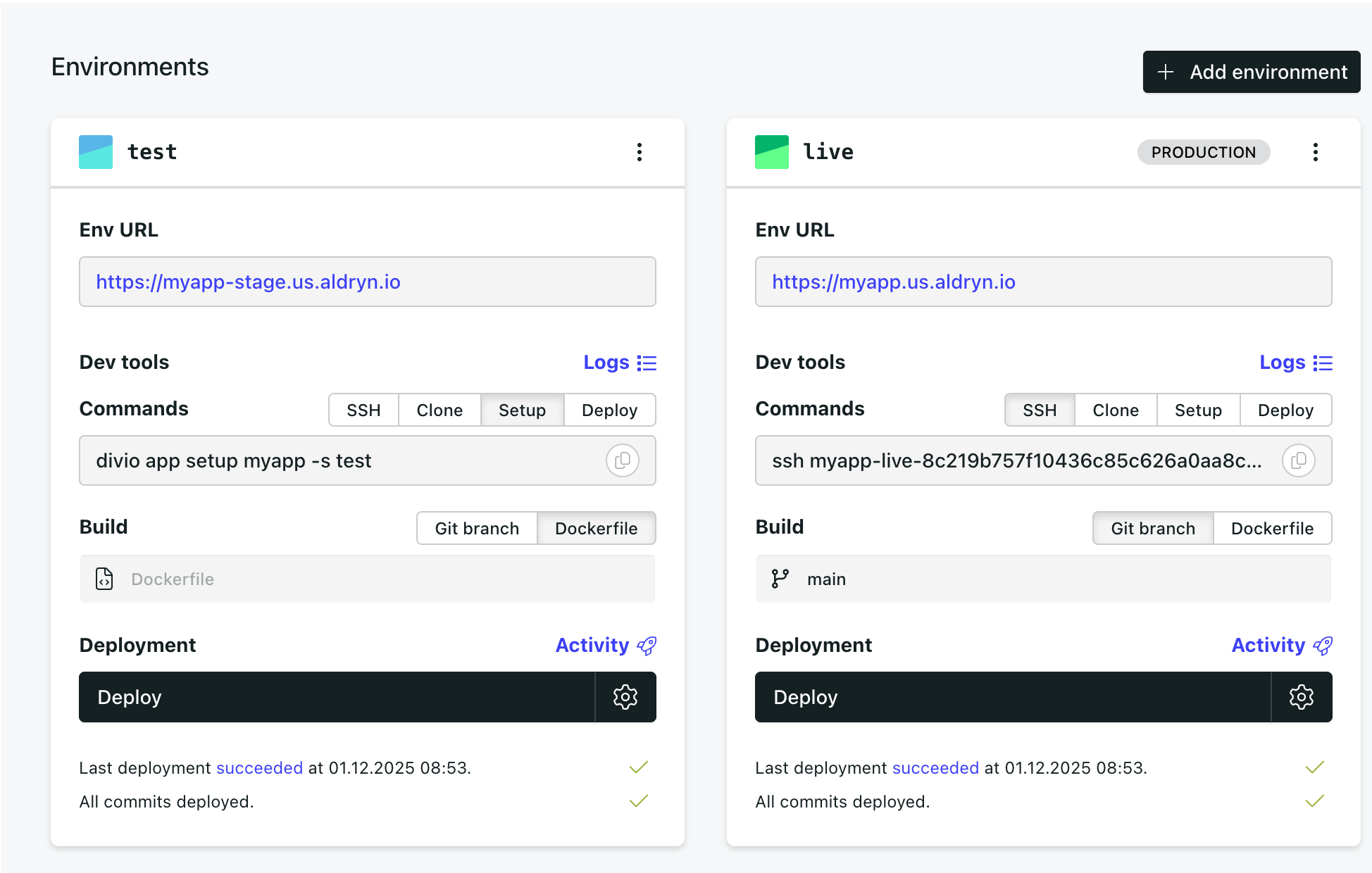Open deployment settings gear for test environment
Image resolution: width=1372 pixels, height=873 pixels.
[625, 697]
